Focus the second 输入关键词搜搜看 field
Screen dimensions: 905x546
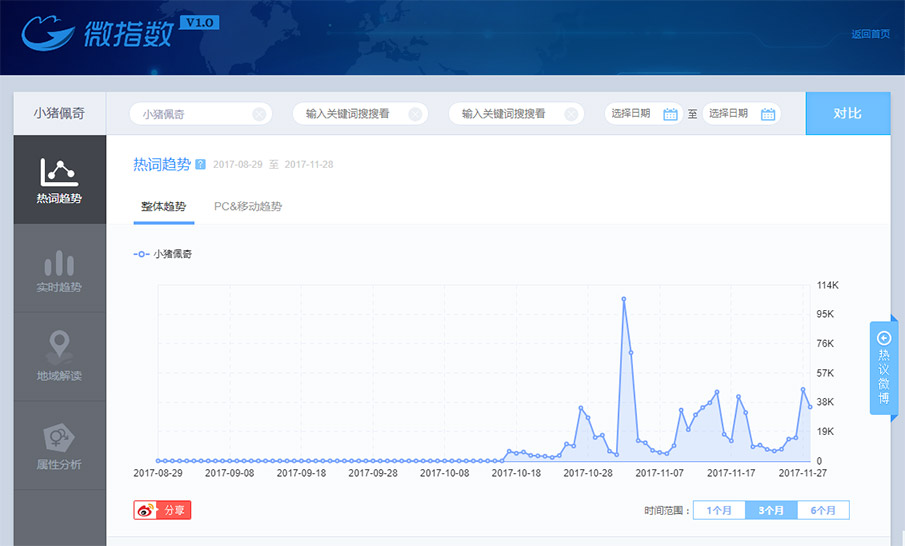360,114
